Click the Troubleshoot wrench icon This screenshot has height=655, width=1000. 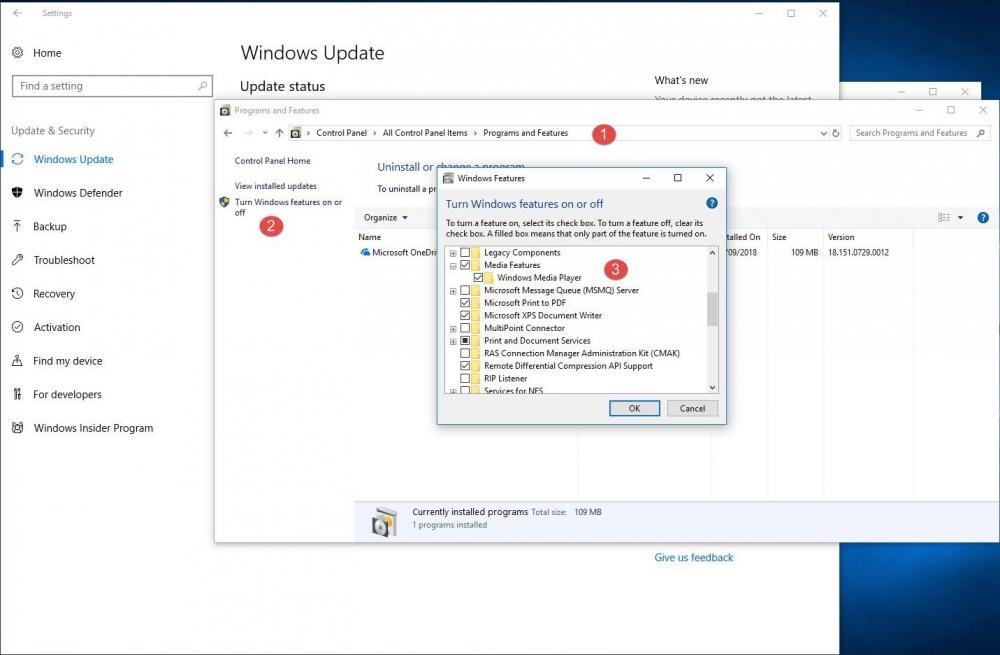[x=18, y=260]
